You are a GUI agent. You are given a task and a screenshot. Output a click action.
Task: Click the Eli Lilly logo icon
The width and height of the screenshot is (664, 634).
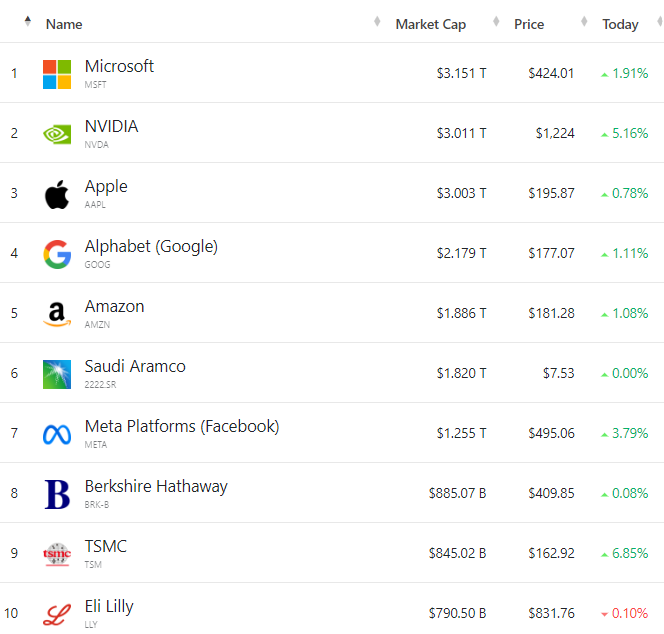tap(57, 613)
